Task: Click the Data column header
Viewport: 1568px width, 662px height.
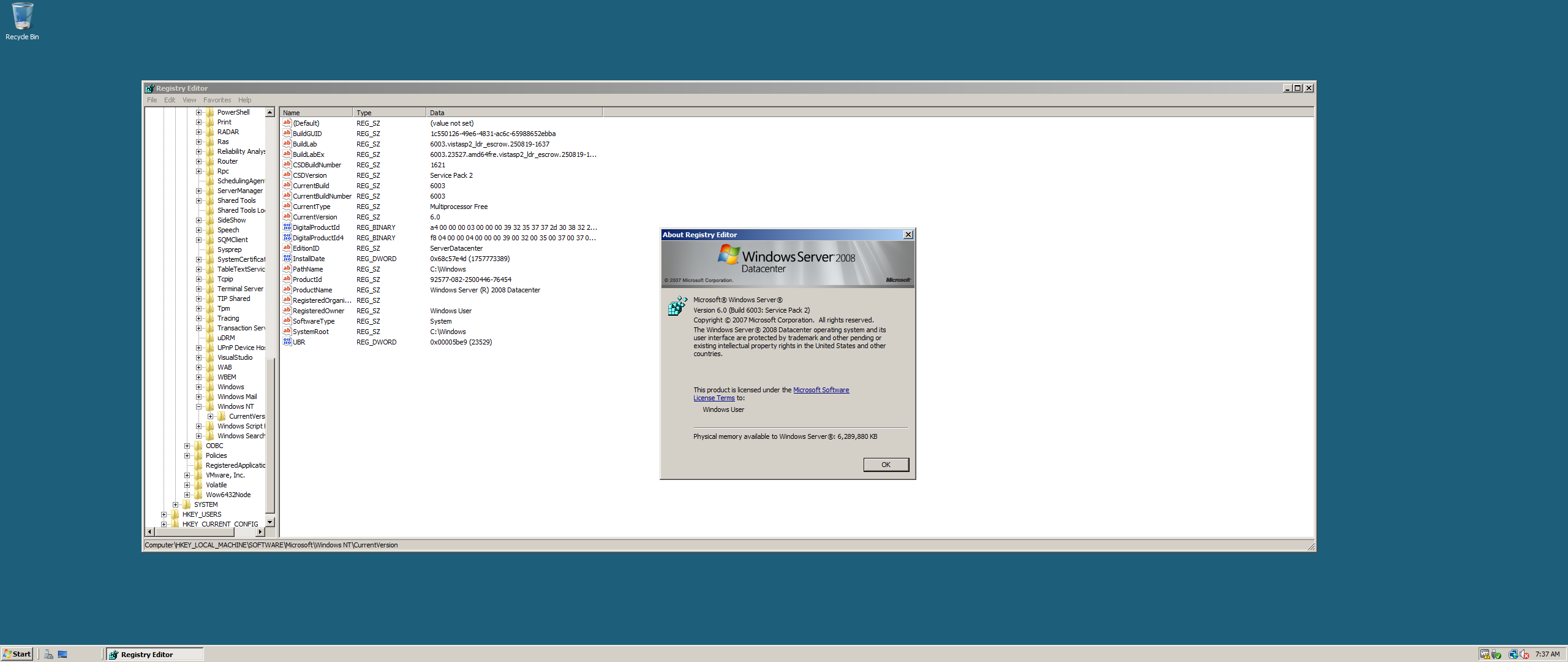Action: (514, 113)
